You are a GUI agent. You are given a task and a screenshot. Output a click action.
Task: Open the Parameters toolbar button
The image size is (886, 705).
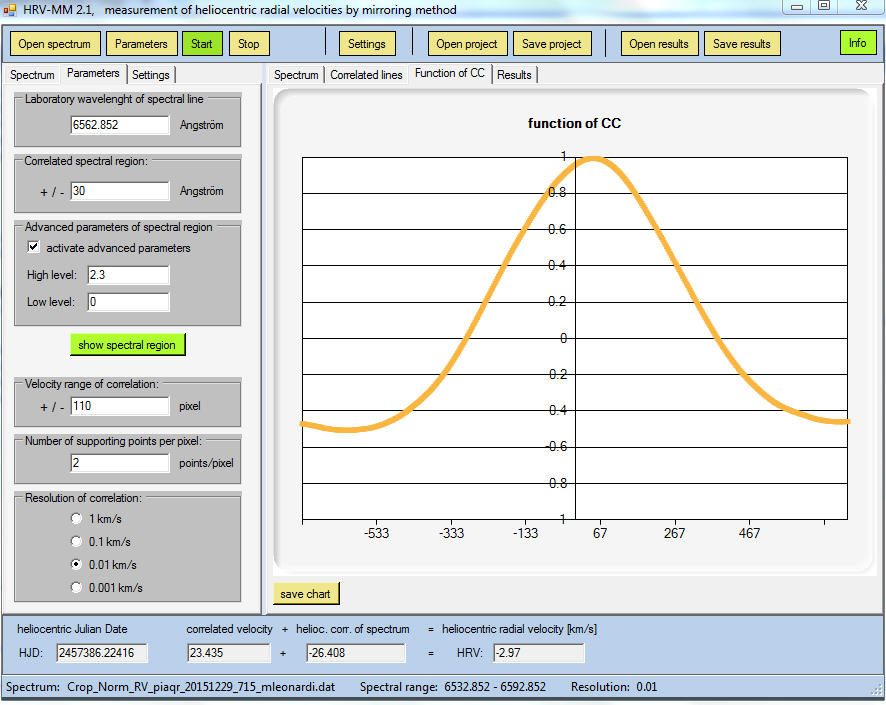tap(141, 44)
